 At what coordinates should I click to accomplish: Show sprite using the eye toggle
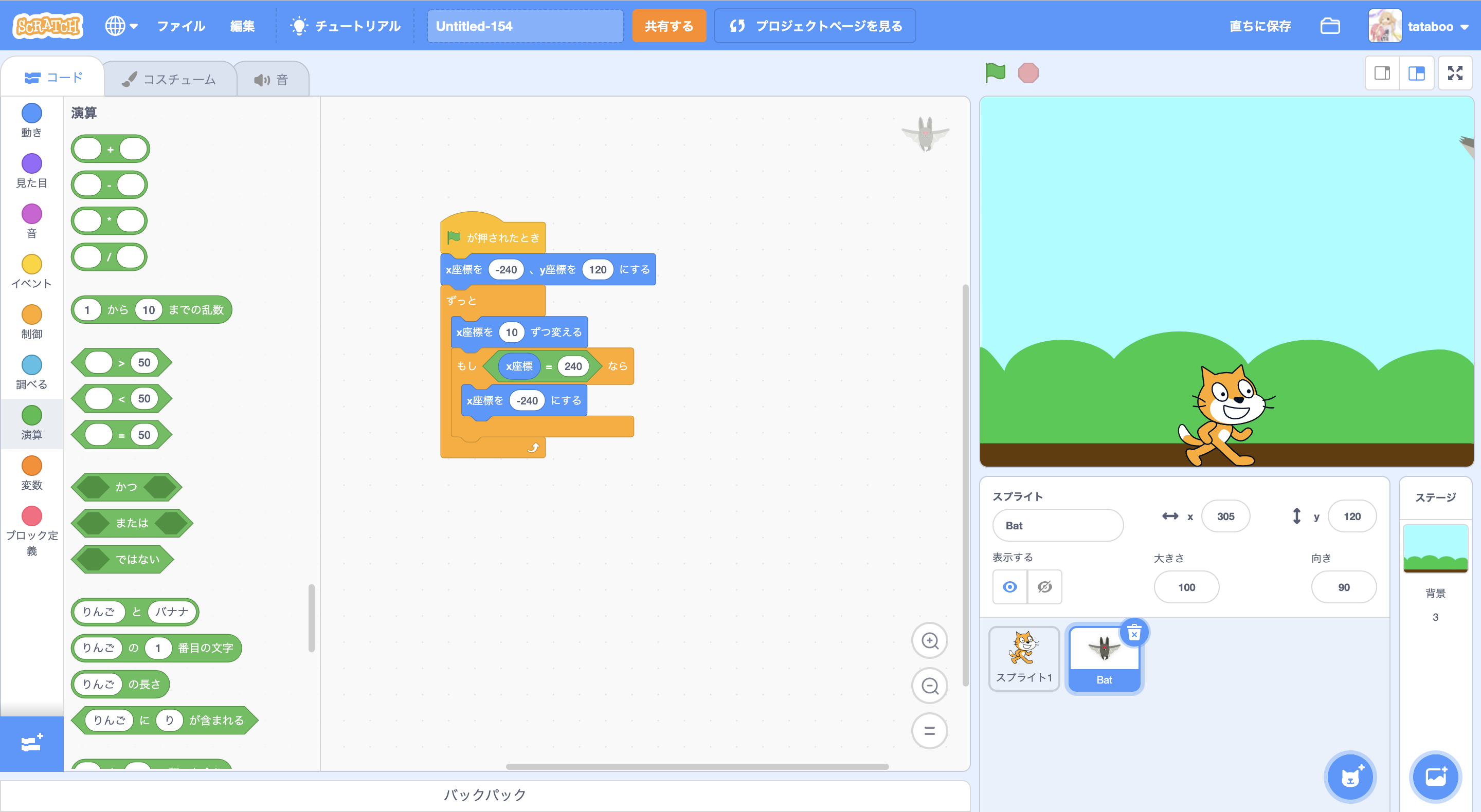(x=1009, y=587)
